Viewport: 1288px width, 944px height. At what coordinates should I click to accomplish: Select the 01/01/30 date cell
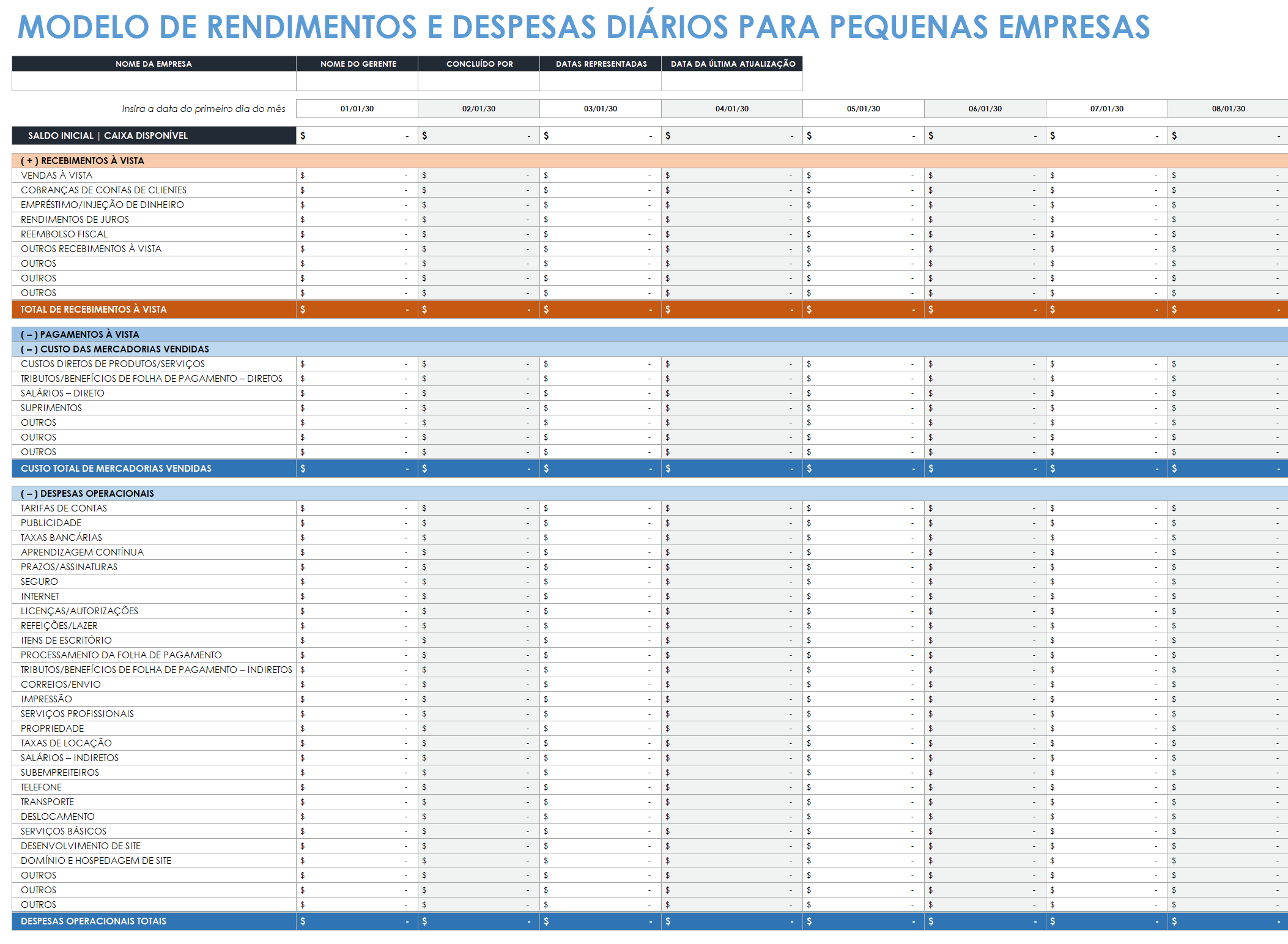coord(357,109)
